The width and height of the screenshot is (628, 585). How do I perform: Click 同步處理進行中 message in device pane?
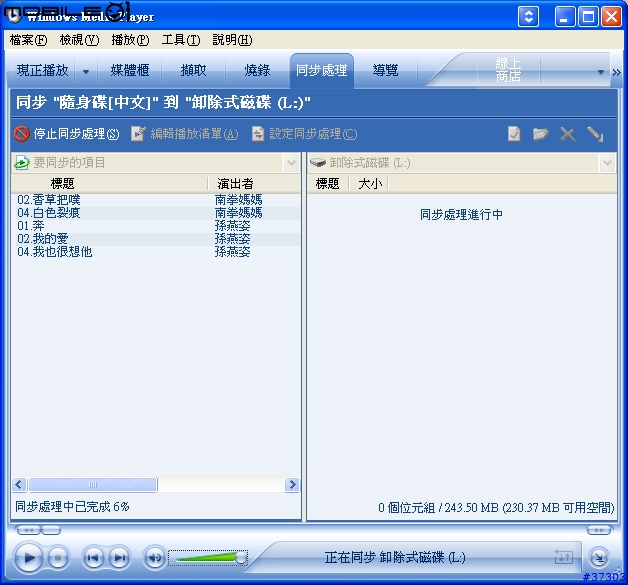pyautogui.click(x=461, y=215)
